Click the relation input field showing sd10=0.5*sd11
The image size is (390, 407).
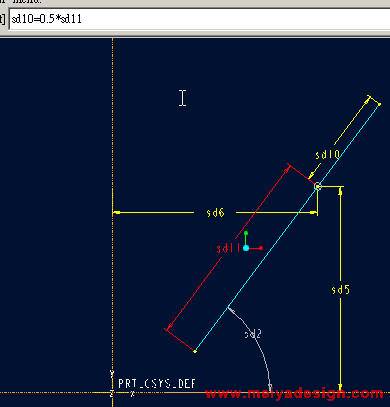tap(200, 19)
